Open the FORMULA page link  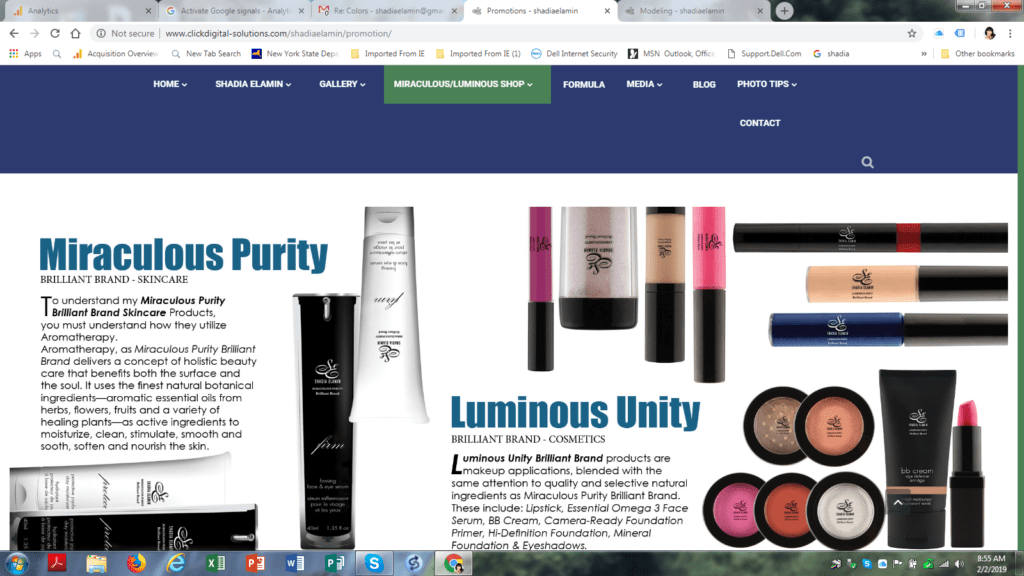coord(583,85)
